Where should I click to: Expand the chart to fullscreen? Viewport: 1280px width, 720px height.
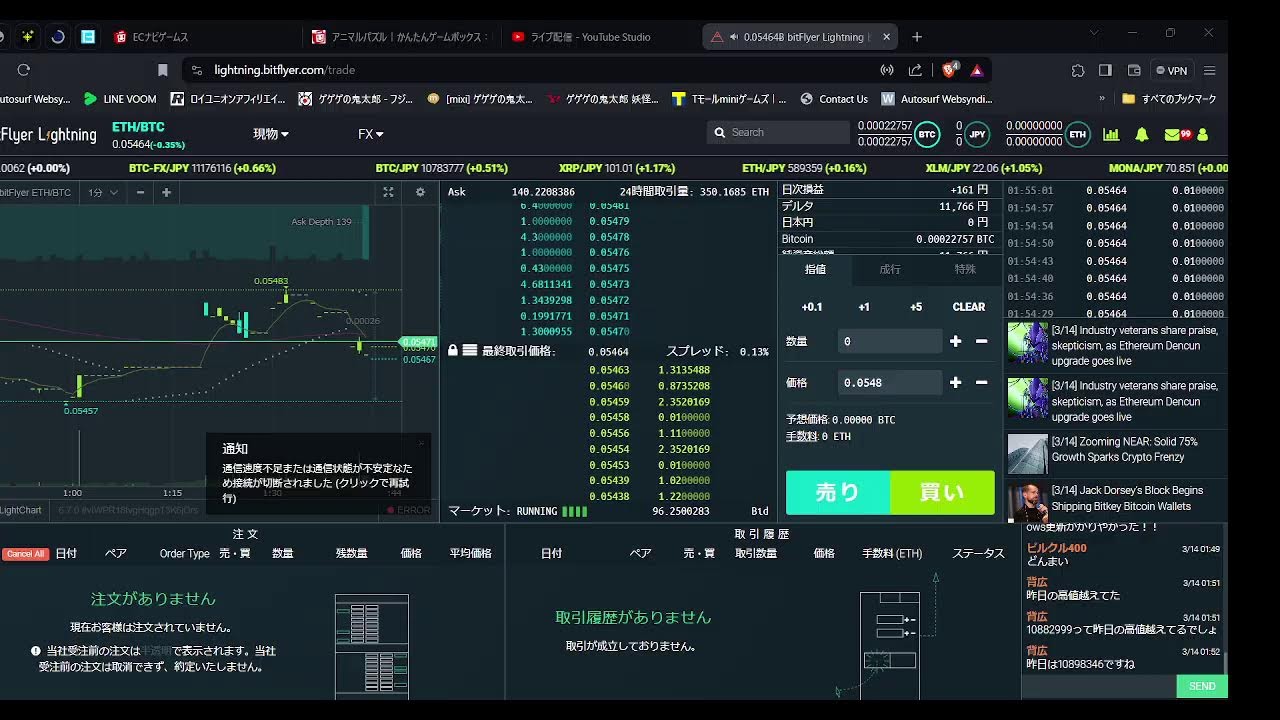pos(389,192)
